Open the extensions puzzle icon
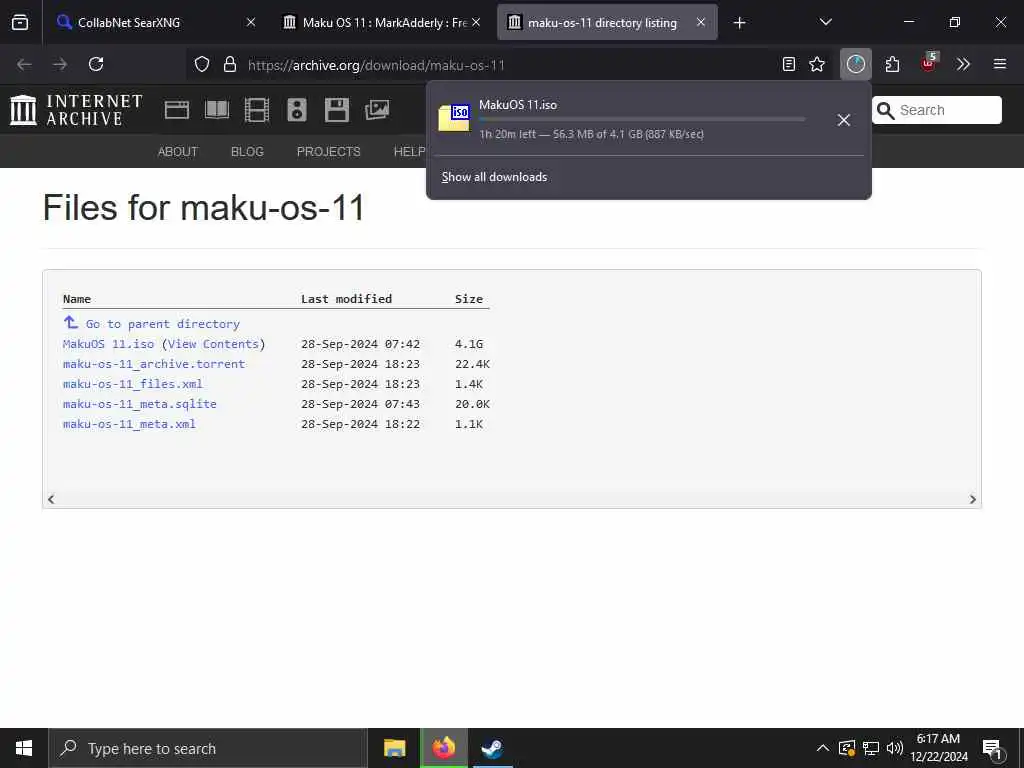Image resolution: width=1024 pixels, height=768 pixels. [892, 64]
